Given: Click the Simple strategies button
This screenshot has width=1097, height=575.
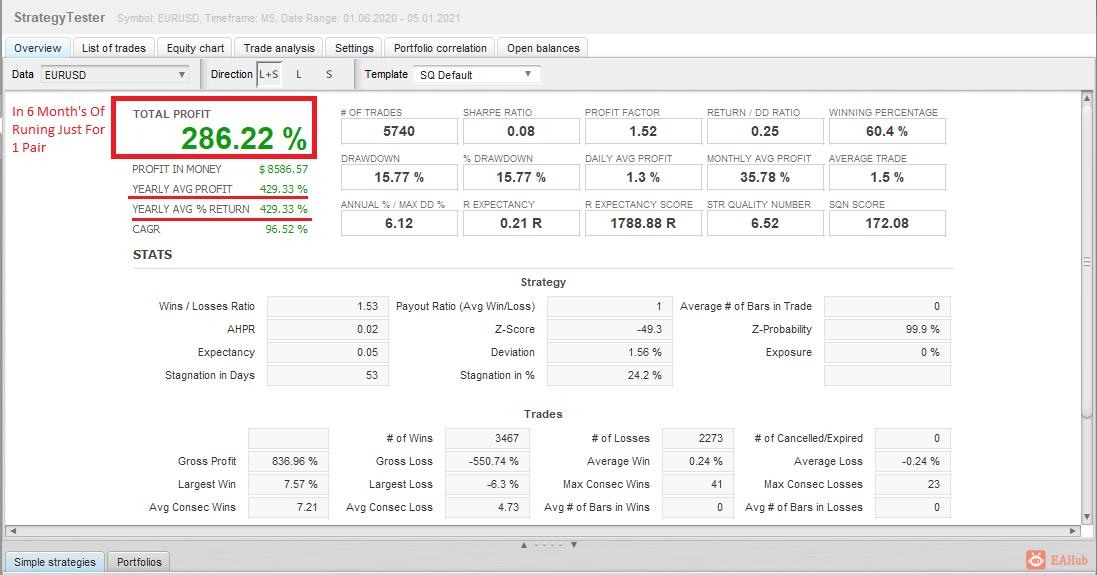Looking at the screenshot, I should click(55, 562).
